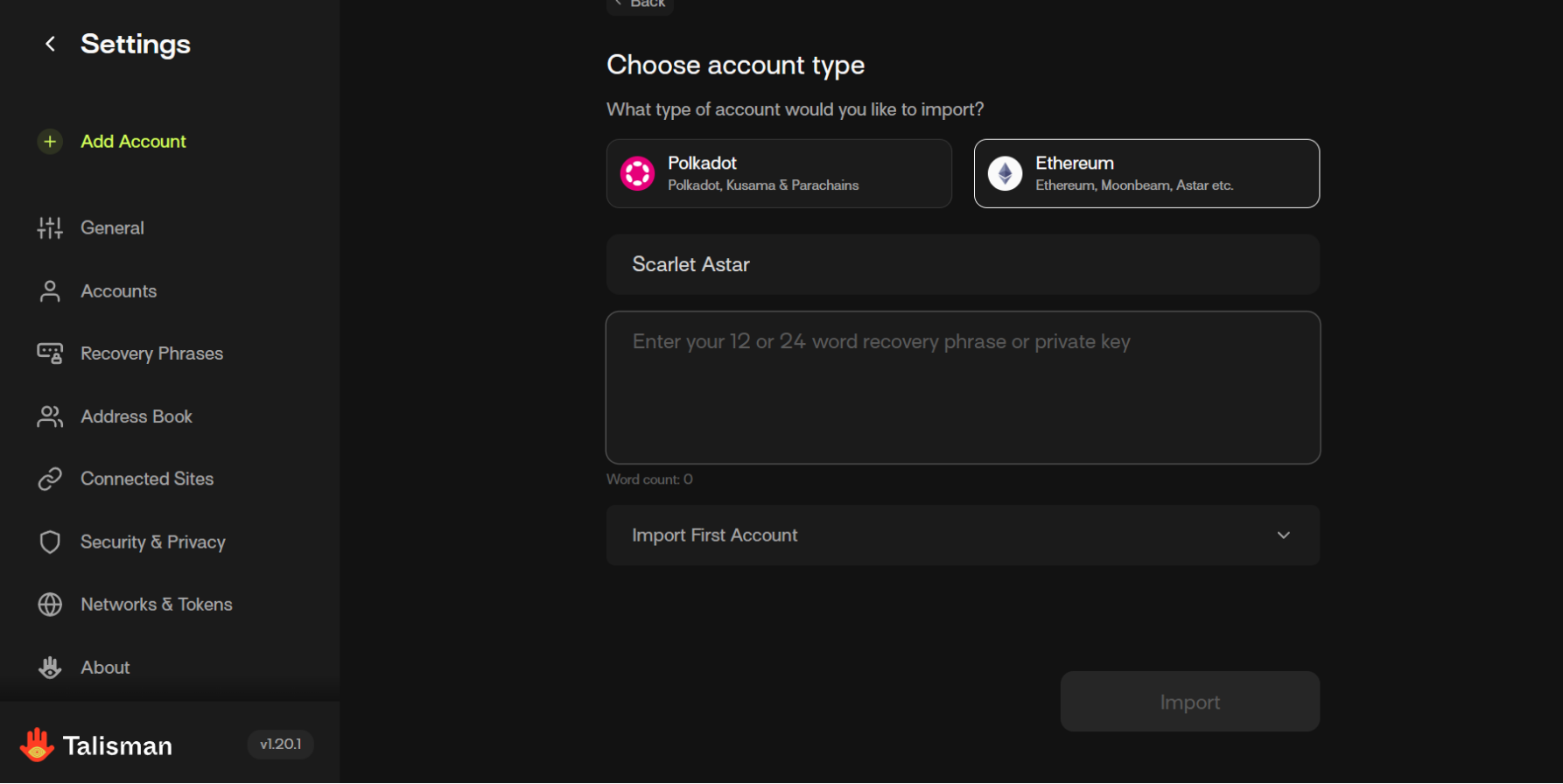Viewport: 1563px width, 784px height.
Task: Click the About hand icon
Action: 50,668
